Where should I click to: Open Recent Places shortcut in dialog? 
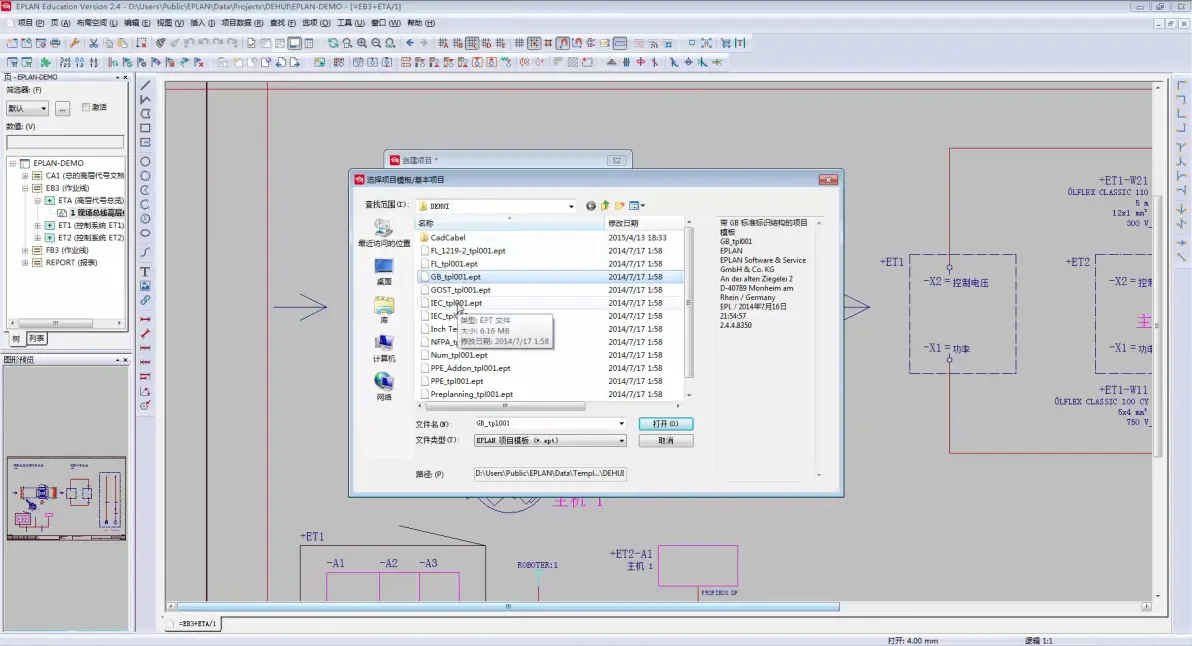coord(384,233)
